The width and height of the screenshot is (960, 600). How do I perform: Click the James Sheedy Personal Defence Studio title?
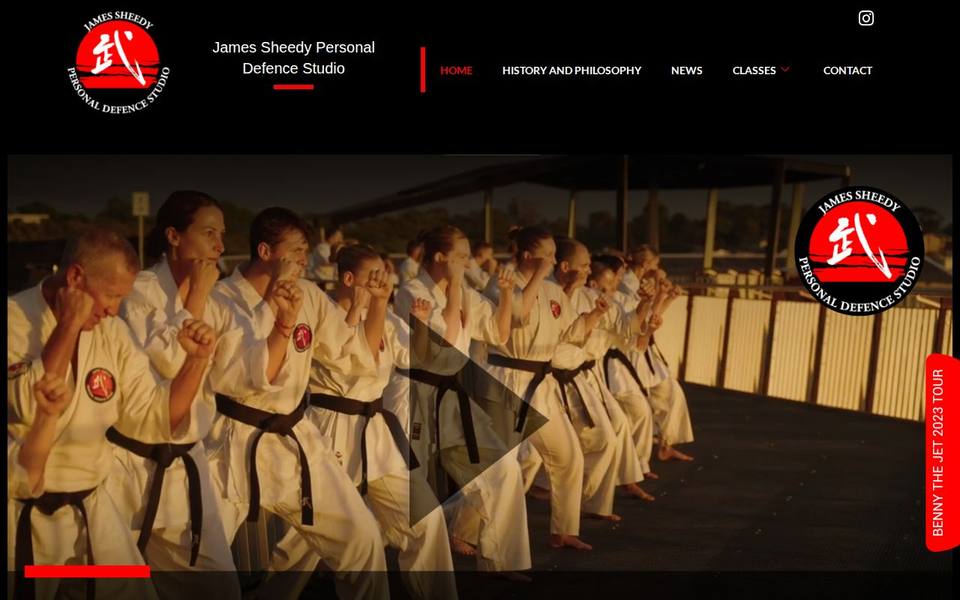pos(293,58)
